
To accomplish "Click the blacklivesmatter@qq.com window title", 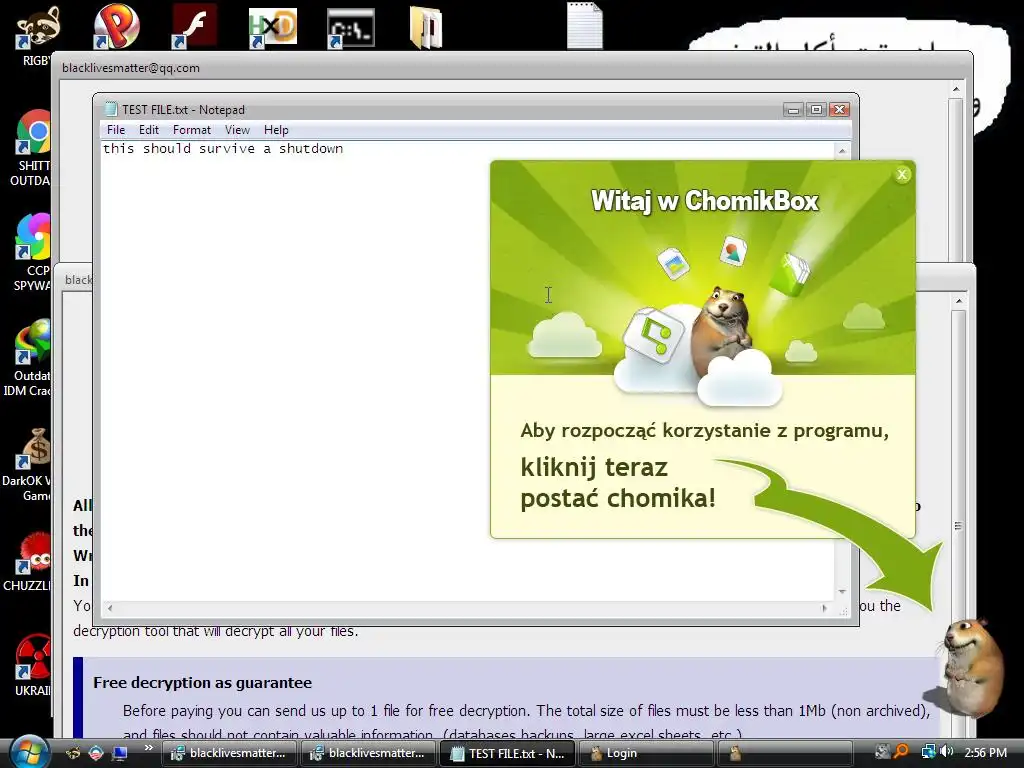I will 131,68.
